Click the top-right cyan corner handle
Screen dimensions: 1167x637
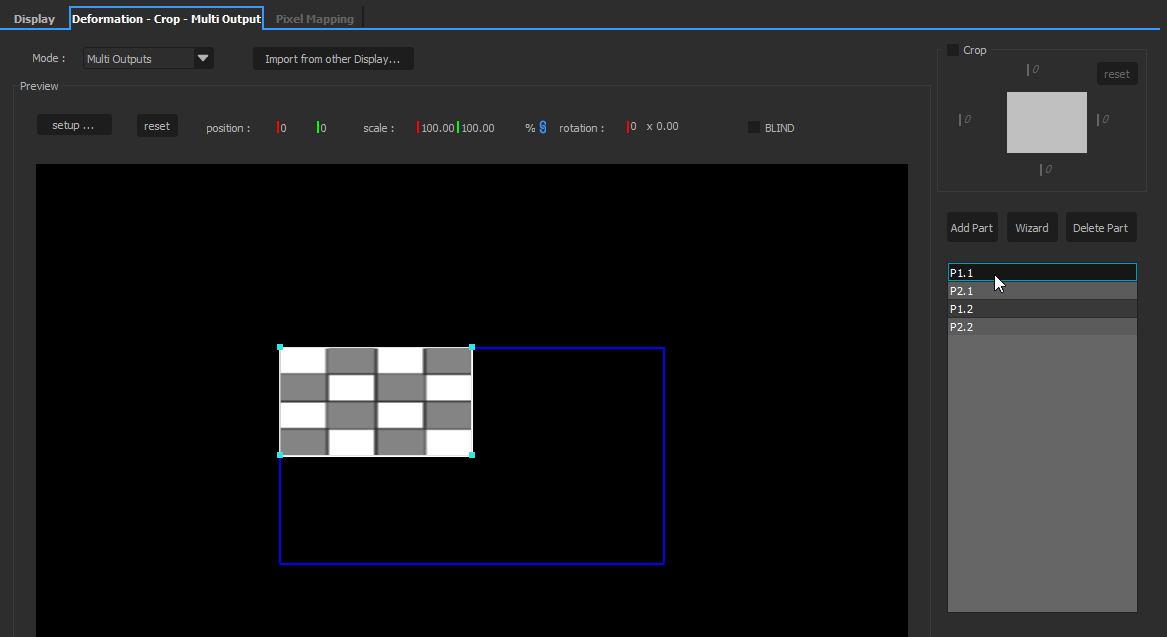coord(472,348)
